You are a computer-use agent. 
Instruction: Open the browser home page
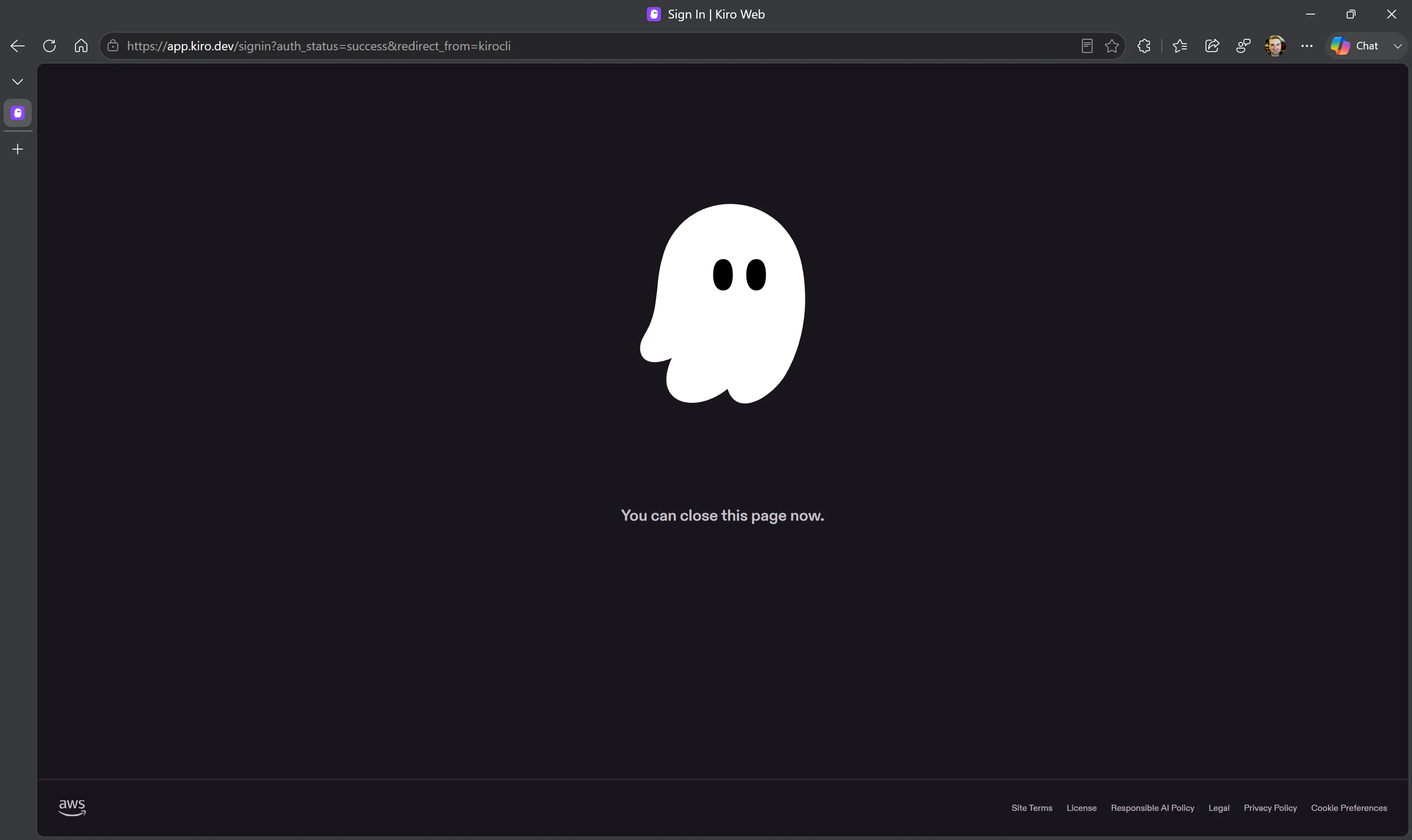81,46
